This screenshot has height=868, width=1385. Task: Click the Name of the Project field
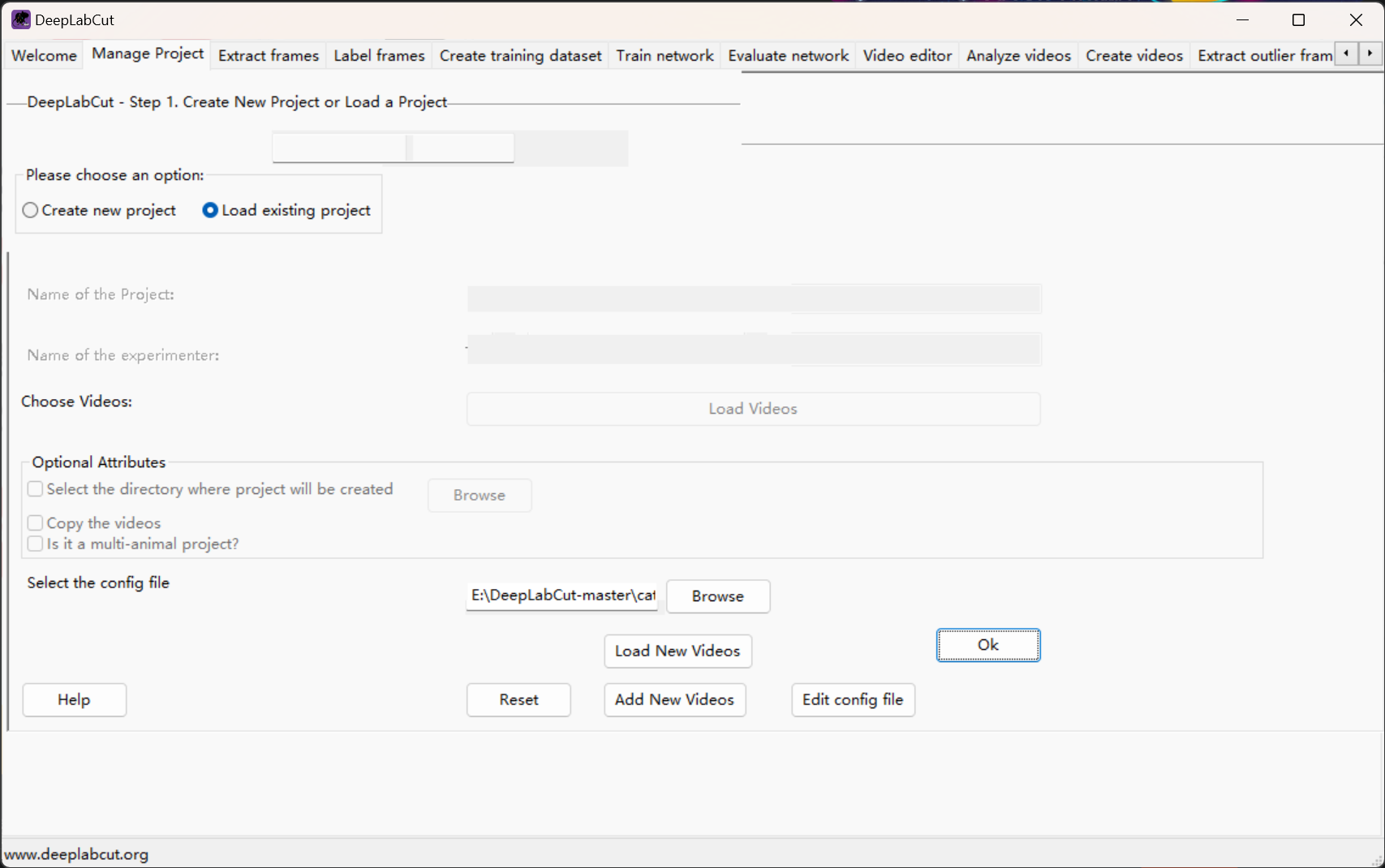pyautogui.click(x=754, y=298)
